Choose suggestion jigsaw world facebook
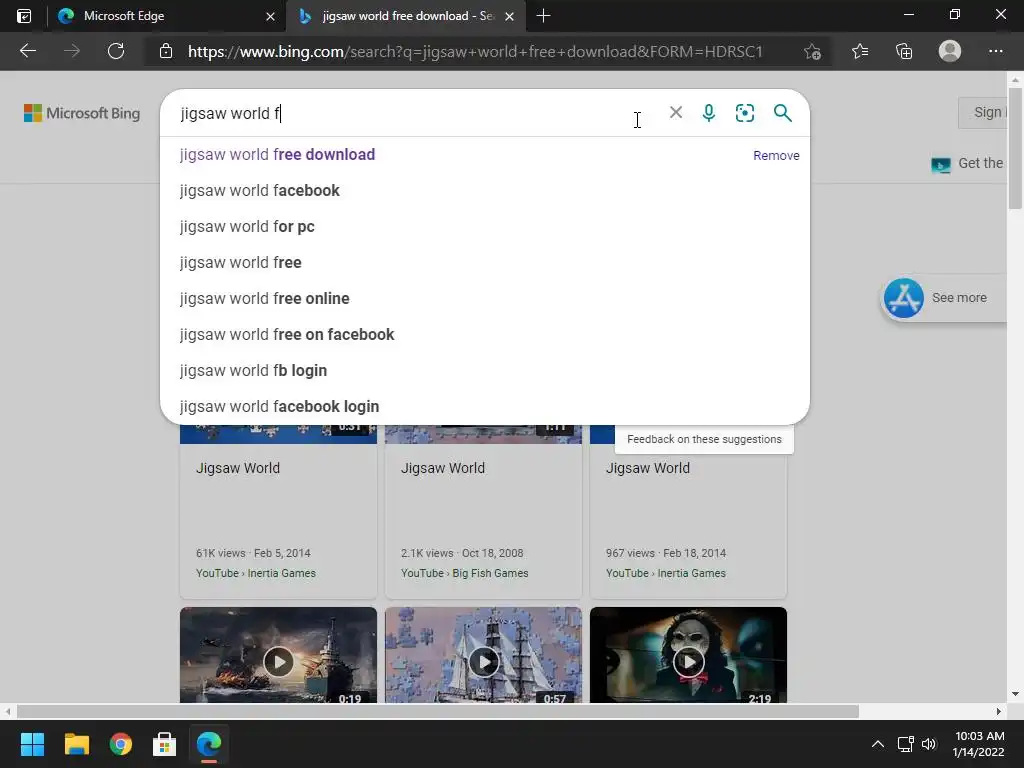Image resolution: width=1024 pixels, height=768 pixels. [485, 191]
